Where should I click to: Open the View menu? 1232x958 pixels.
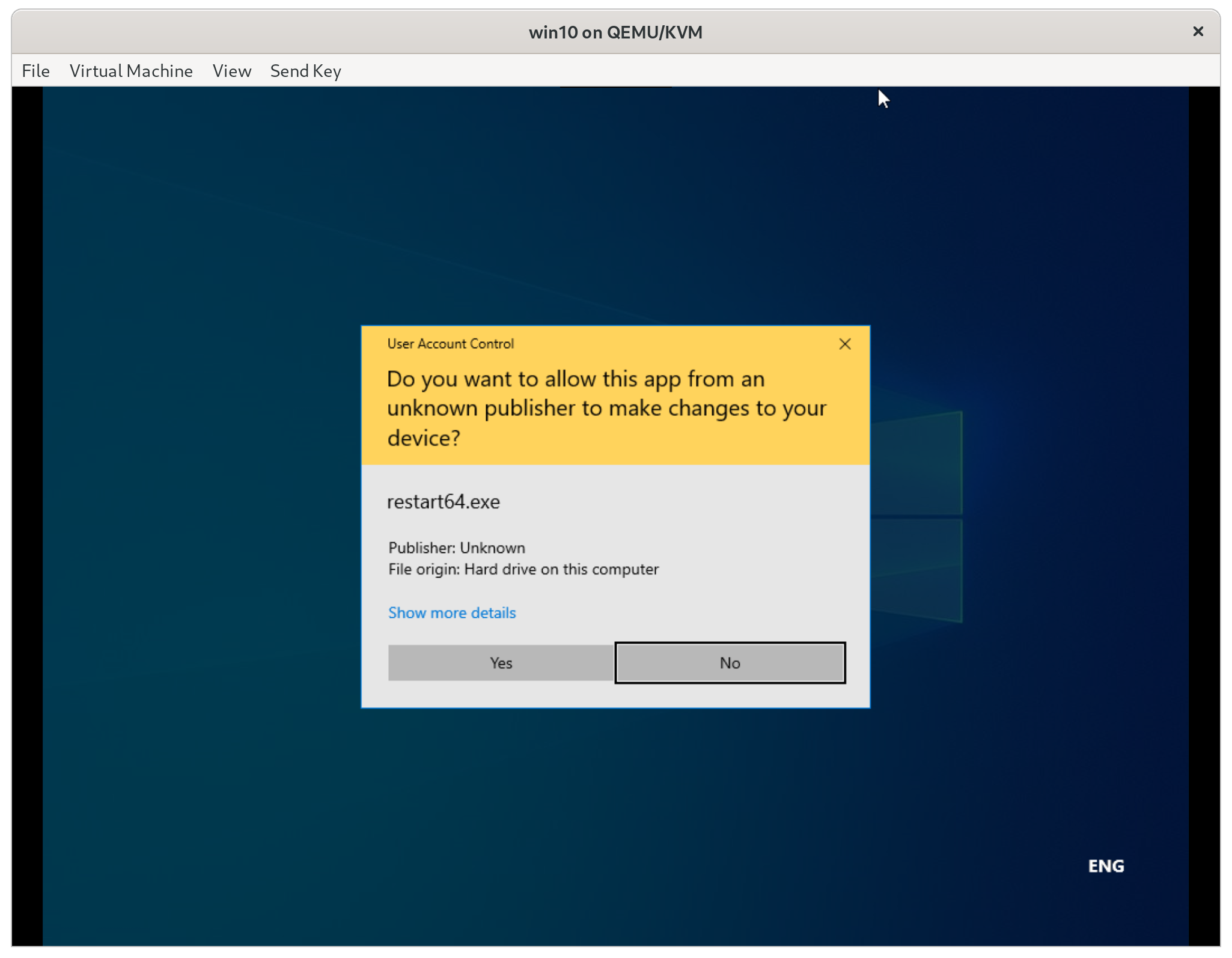[x=231, y=70]
